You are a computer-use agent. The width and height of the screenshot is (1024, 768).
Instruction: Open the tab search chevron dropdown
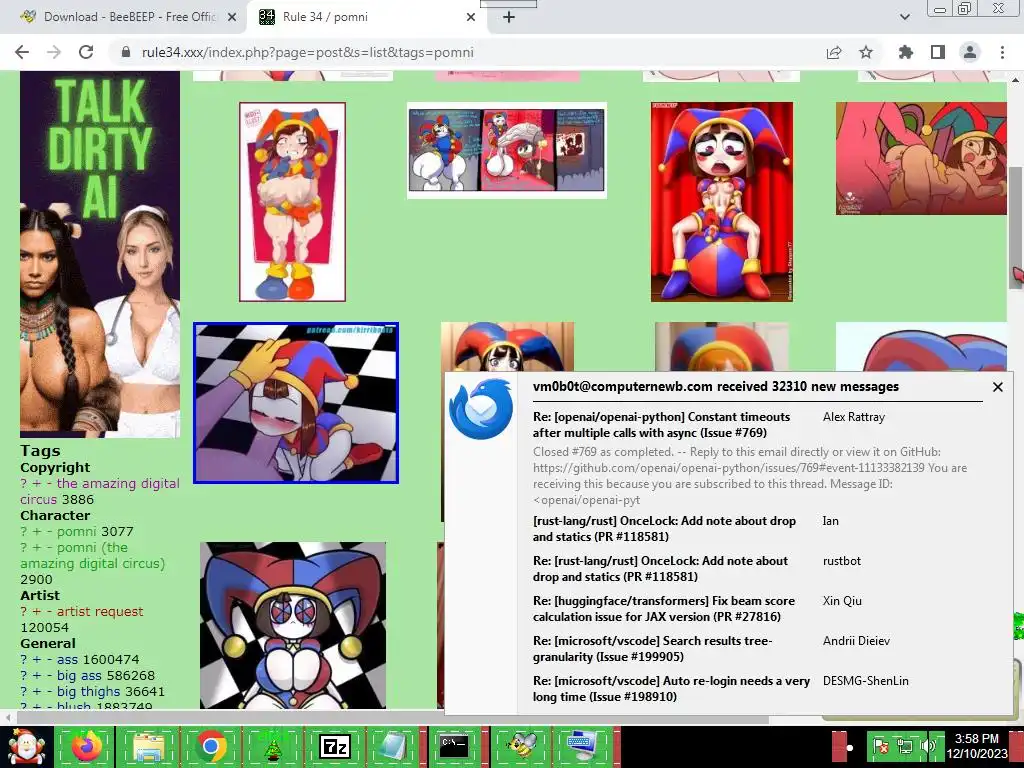tap(904, 17)
